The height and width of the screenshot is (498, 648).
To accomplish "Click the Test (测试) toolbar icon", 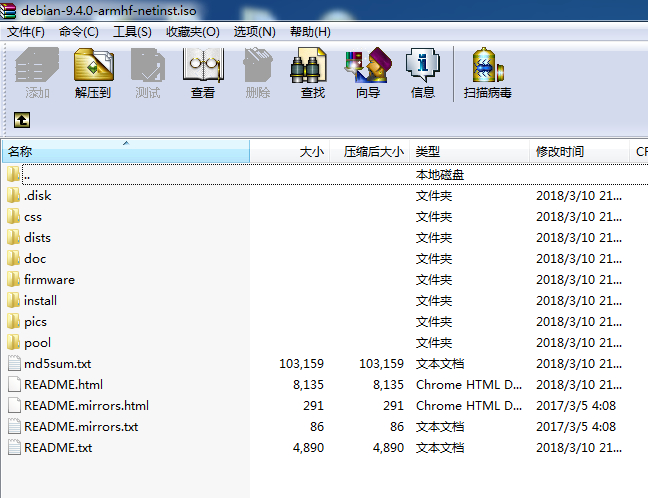I will click(x=148, y=65).
